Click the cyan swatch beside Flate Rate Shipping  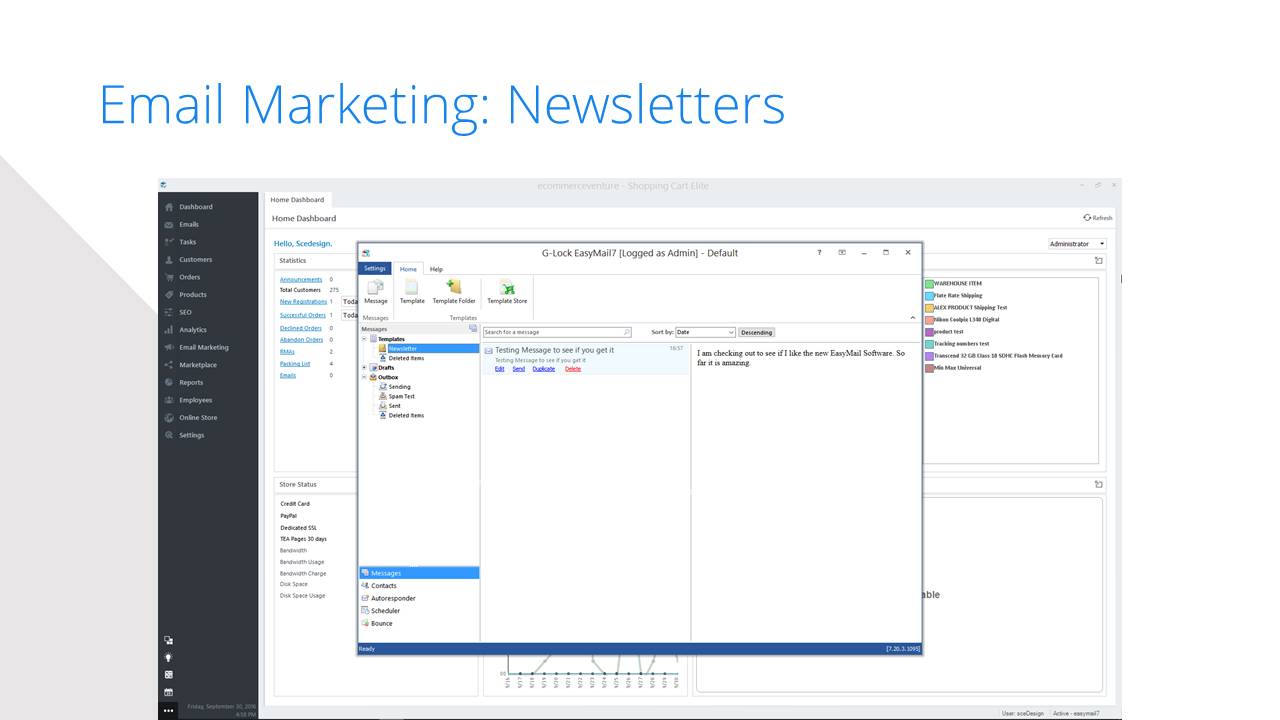pos(929,296)
